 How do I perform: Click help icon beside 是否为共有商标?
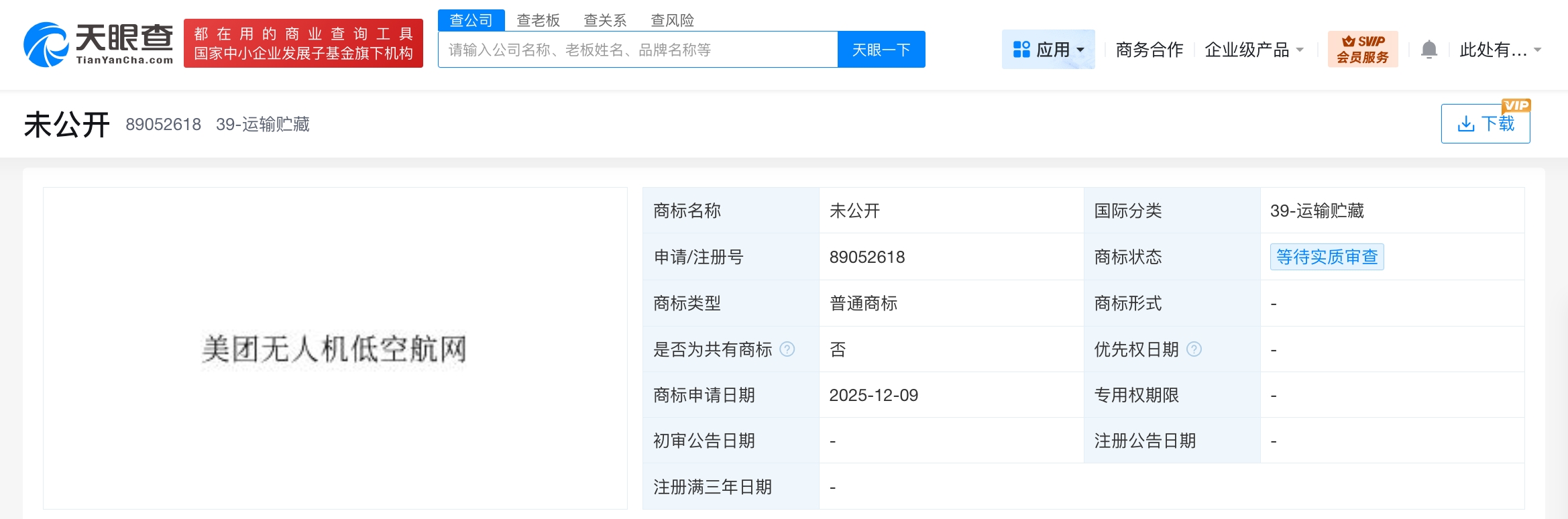click(x=787, y=349)
